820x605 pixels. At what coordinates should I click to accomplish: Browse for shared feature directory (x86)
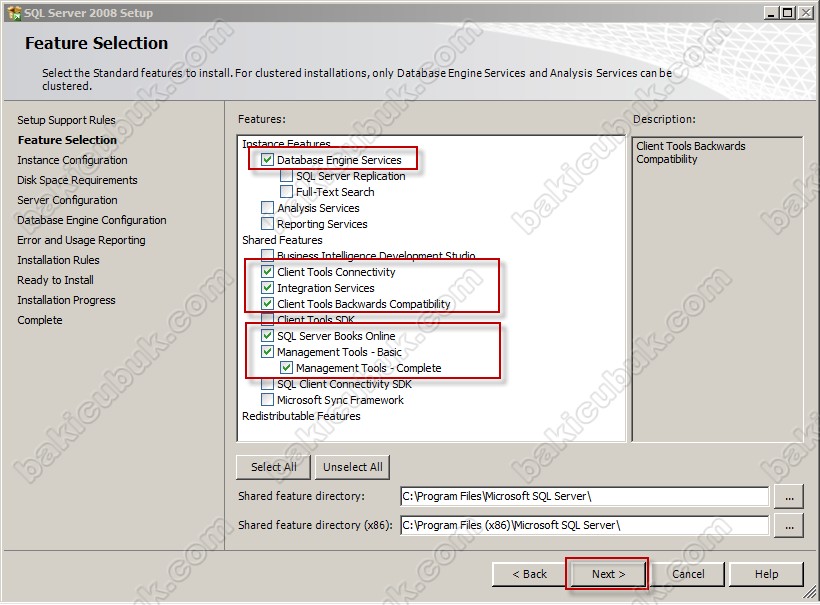[789, 526]
